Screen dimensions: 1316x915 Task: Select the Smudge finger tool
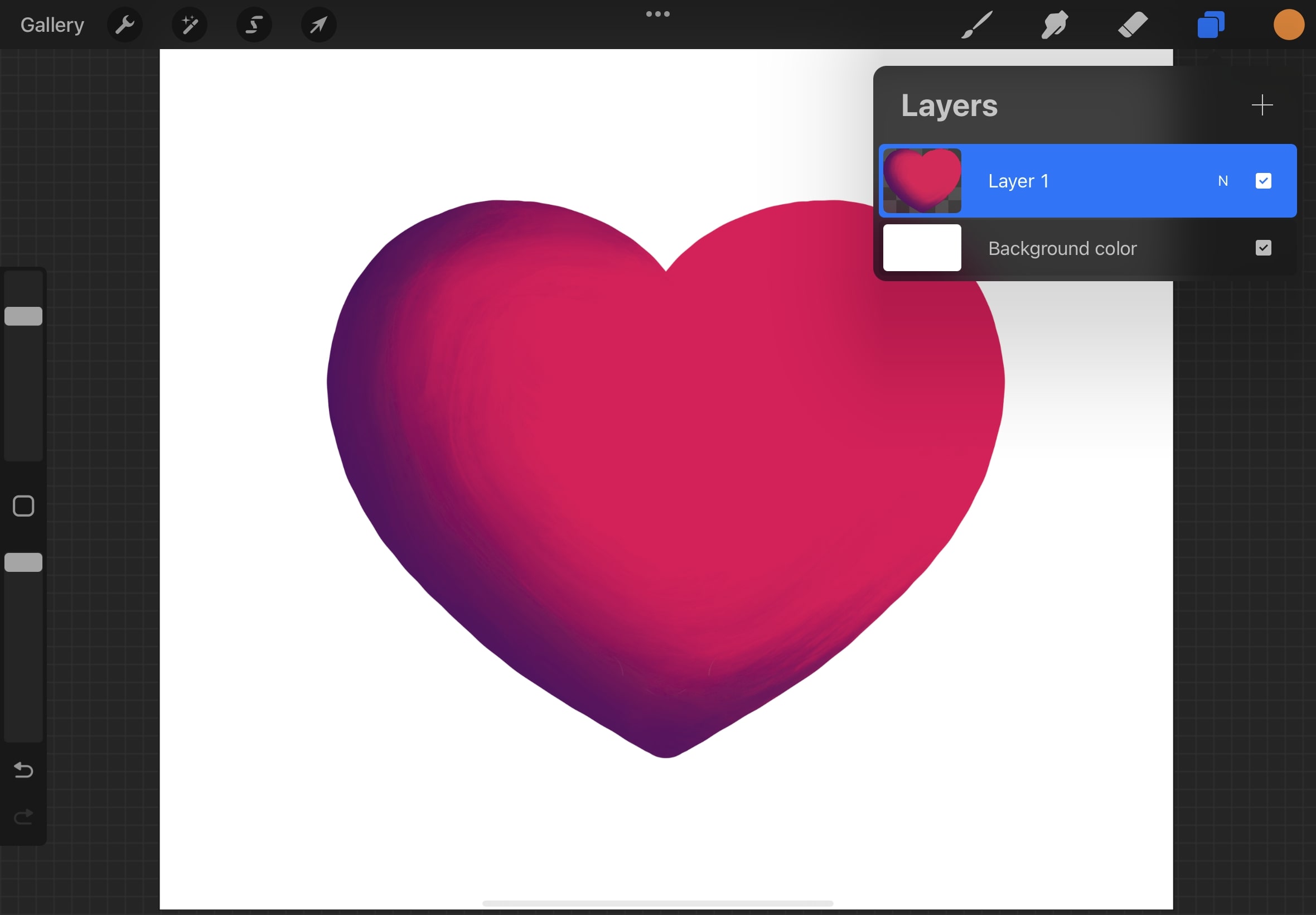[x=1054, y=25]
